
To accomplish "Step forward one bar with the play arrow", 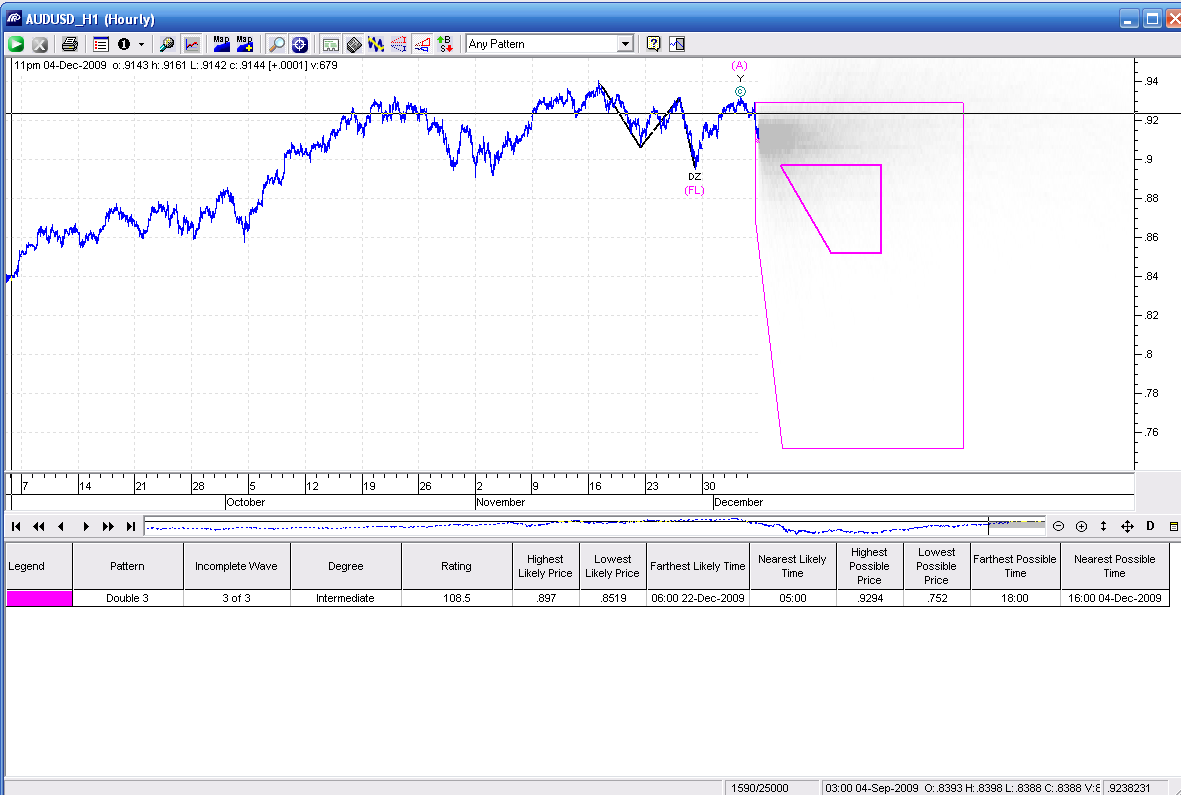I will pos(86,526).
